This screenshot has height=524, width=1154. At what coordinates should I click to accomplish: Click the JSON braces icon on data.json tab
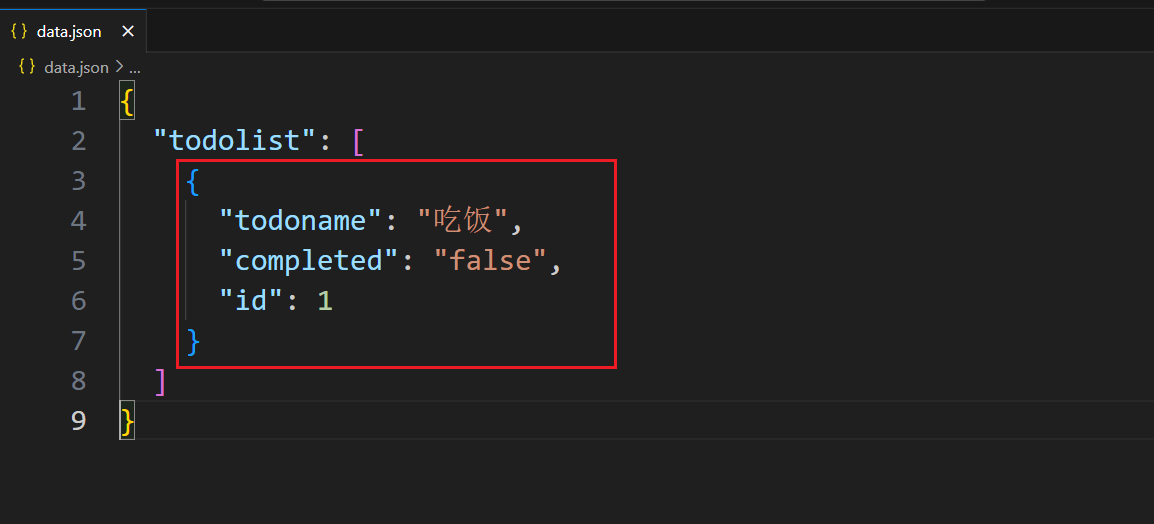pos(18,32)
